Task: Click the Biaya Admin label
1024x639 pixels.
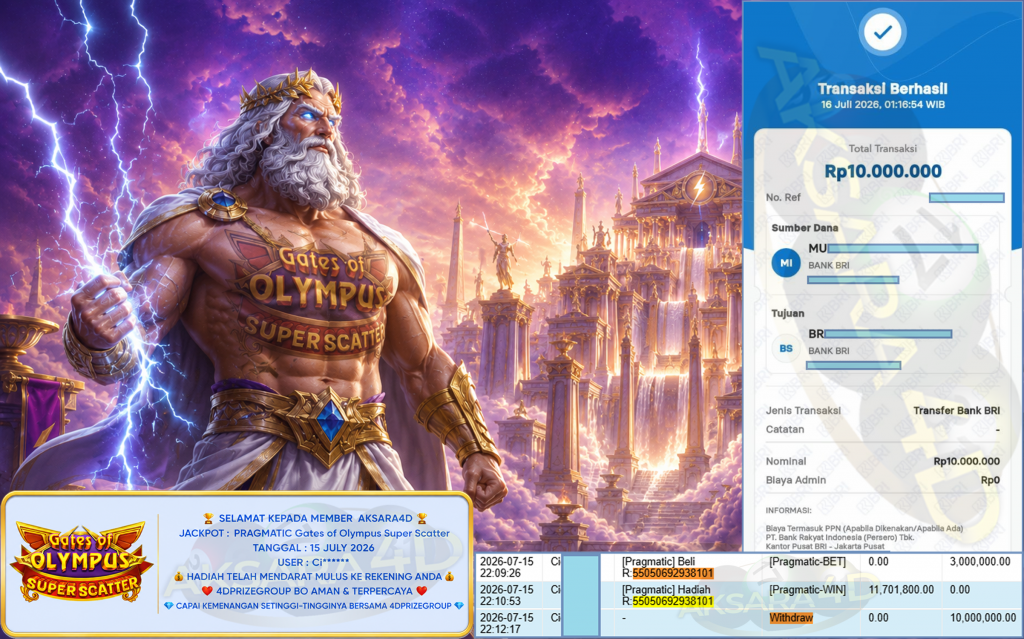Action: pyautogui.click(x=795, y=480)
